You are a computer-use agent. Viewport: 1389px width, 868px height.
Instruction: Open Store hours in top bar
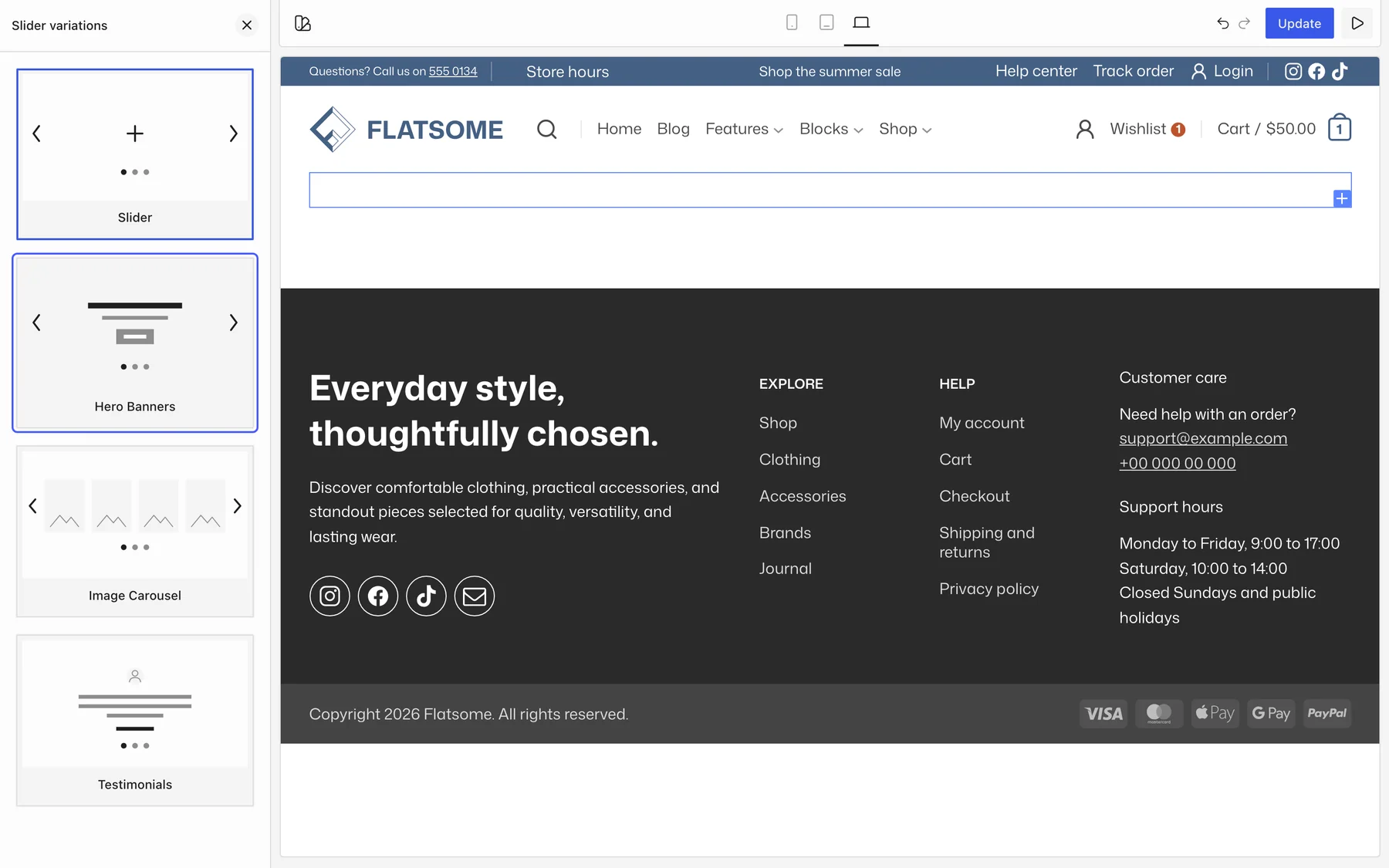point(568,72)
